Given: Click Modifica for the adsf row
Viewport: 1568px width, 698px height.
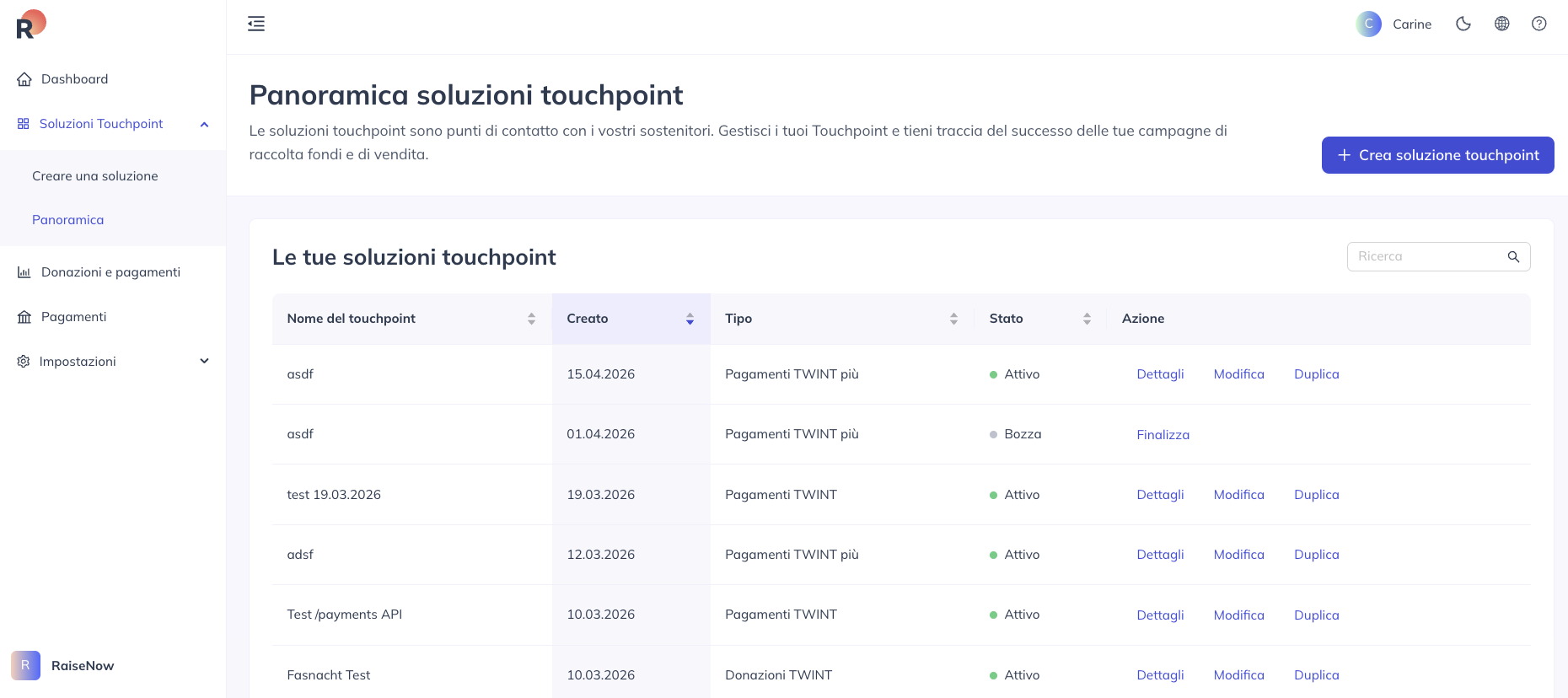Looking at the screenshot, I should point(1238,555).
